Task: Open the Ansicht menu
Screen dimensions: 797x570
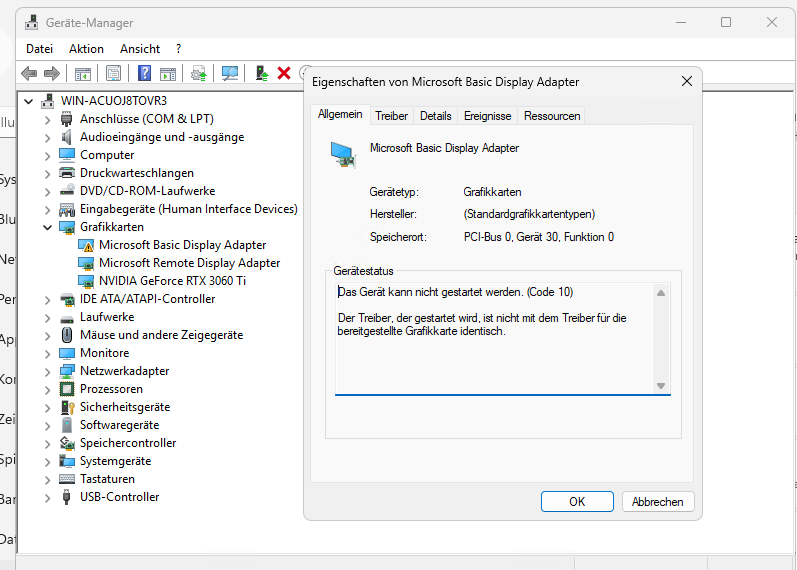Action: (x=140, y=49)
